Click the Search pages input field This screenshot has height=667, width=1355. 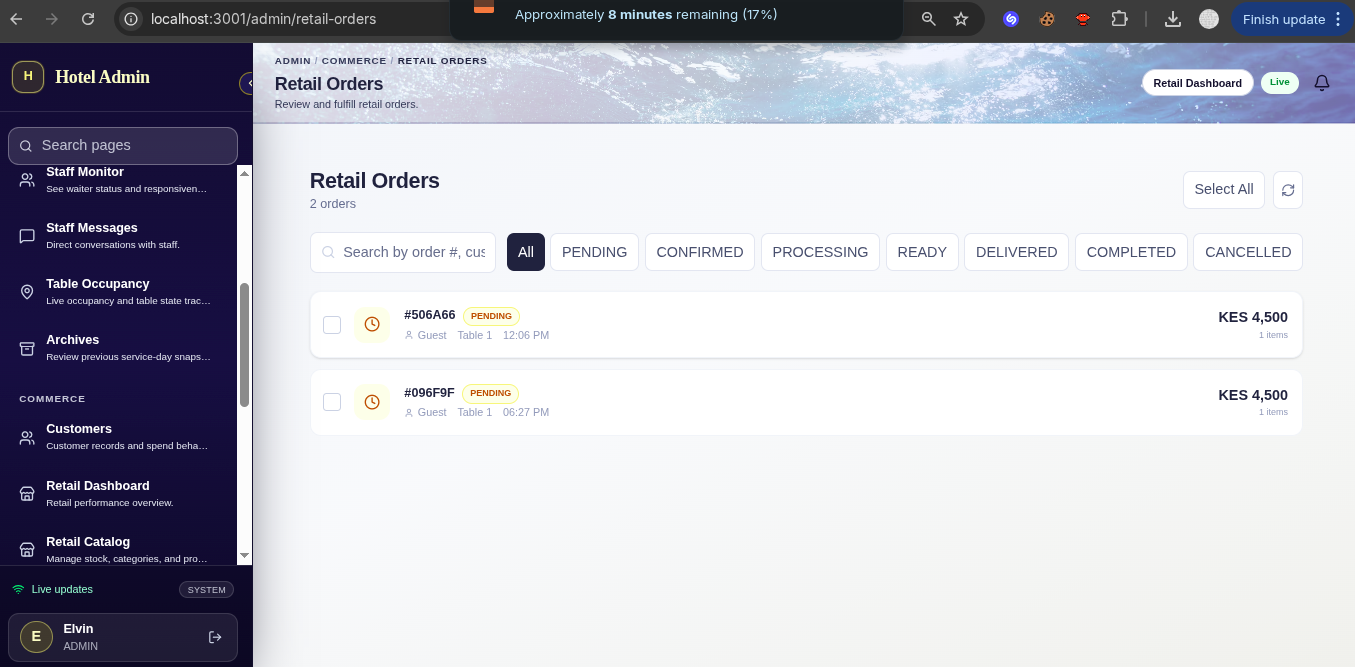click(123, 146)
